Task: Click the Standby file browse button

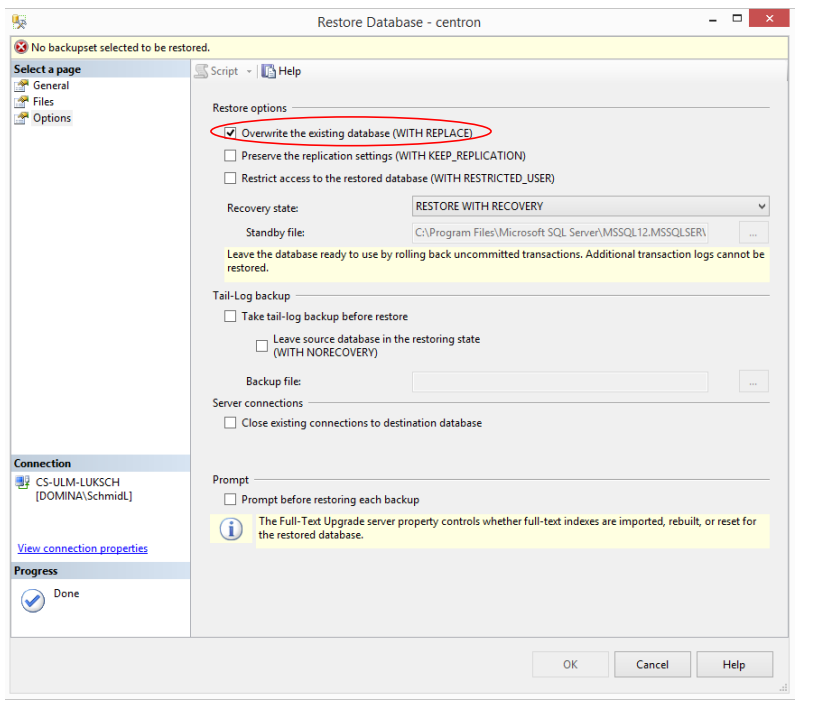Action: (x=753, y=233)
